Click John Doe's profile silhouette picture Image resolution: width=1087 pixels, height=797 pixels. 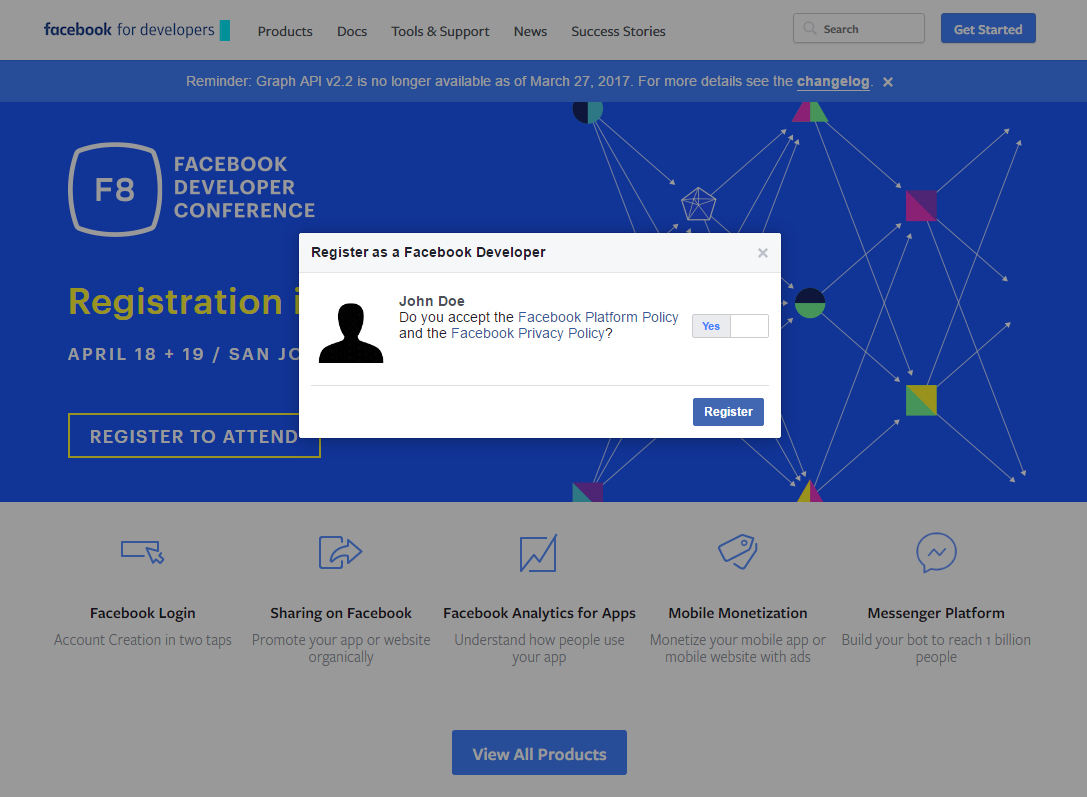point(351,333)
